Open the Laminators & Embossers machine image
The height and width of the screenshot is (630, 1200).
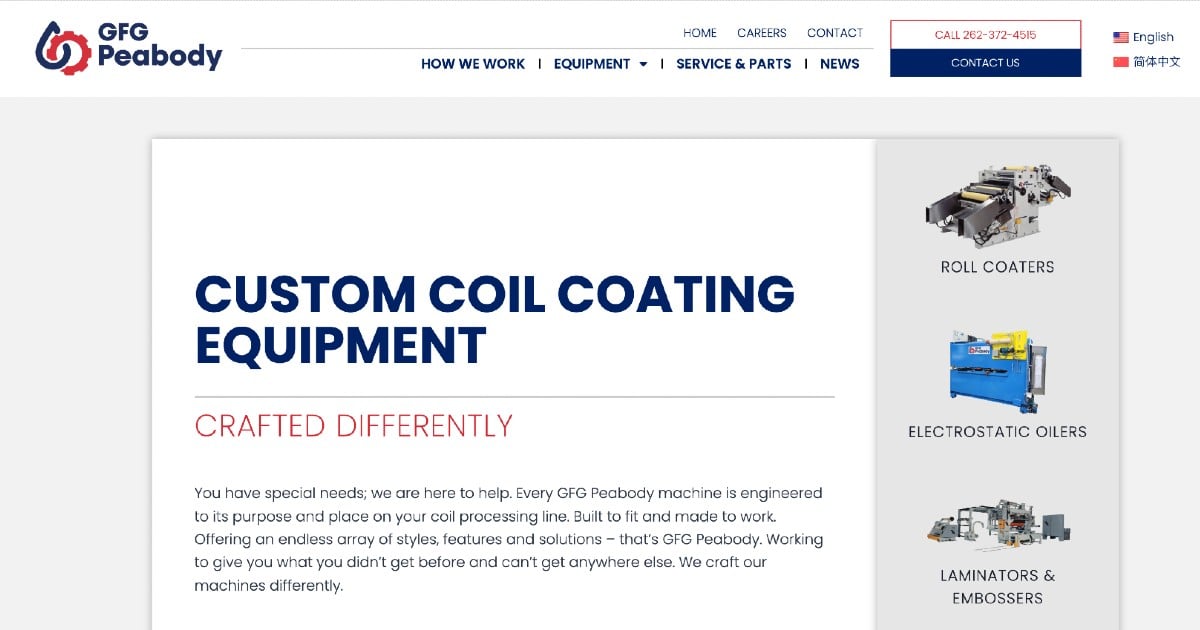(x=997, y=524)
